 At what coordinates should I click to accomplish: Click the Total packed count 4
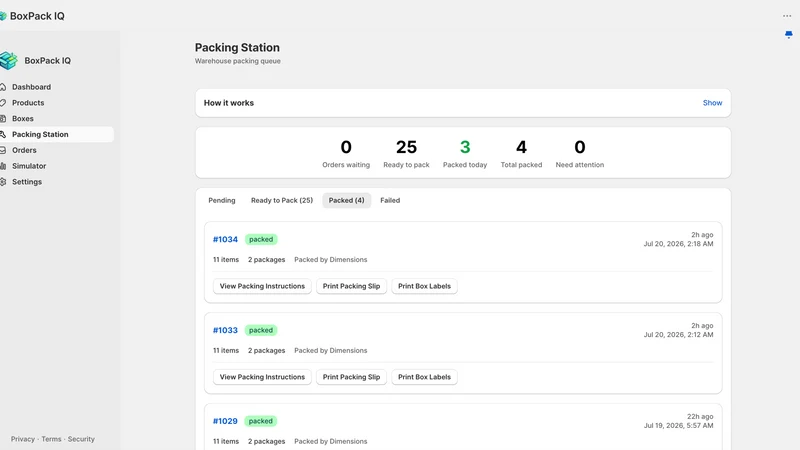521,147
